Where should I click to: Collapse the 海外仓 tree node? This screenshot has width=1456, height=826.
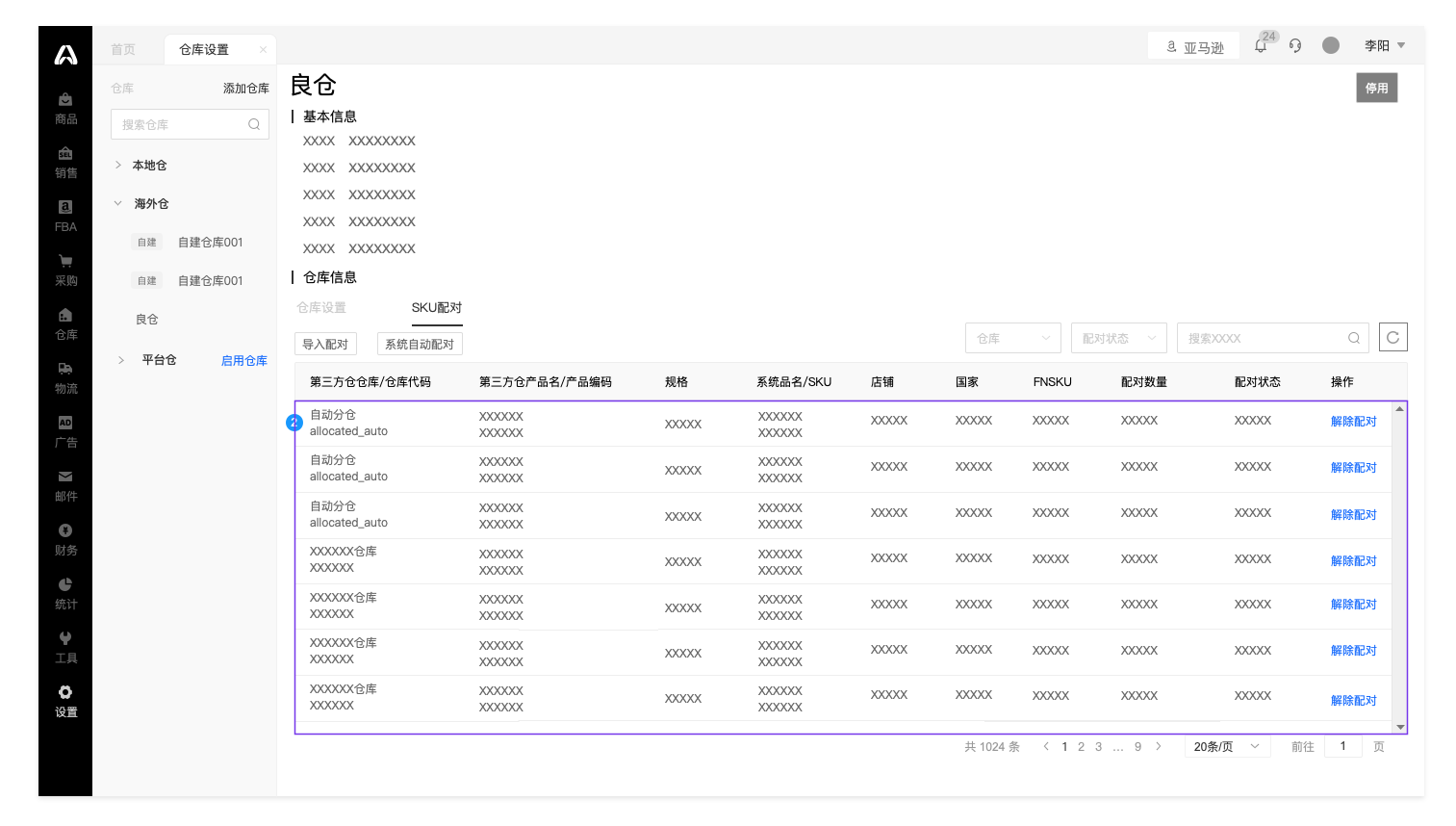pos(118,203)
